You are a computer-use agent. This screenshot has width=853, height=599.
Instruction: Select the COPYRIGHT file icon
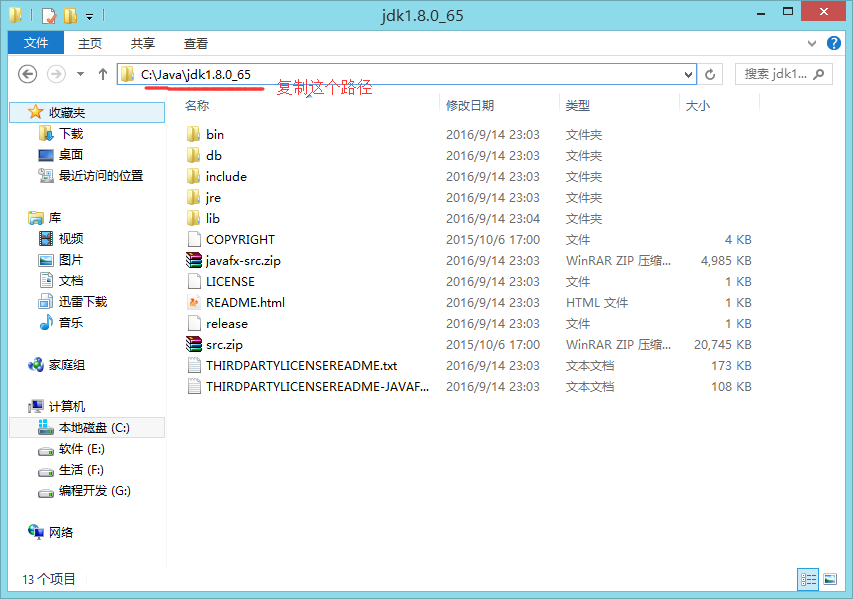[194, 239]
